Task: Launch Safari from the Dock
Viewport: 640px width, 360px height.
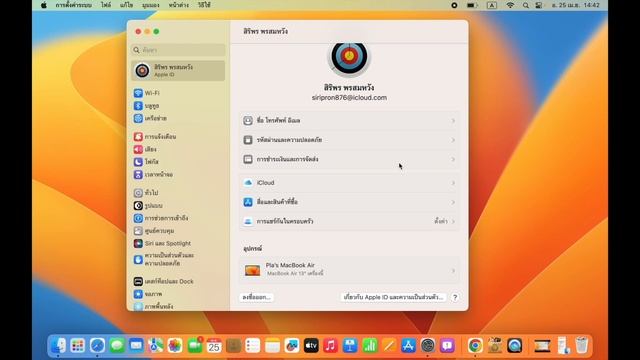Action: click(97, 346)
